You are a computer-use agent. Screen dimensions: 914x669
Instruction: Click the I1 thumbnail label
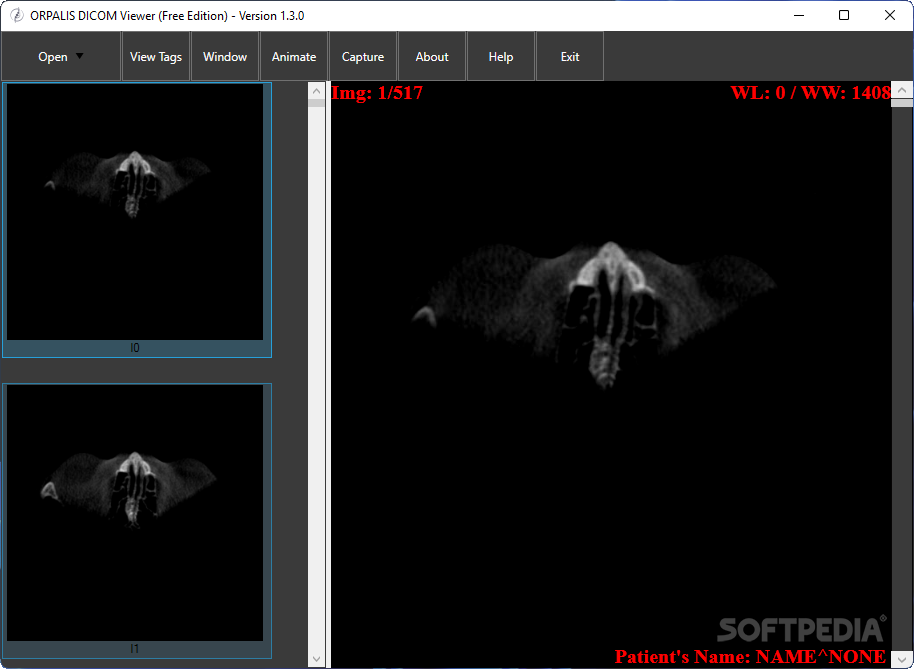[x=135, y=649]
